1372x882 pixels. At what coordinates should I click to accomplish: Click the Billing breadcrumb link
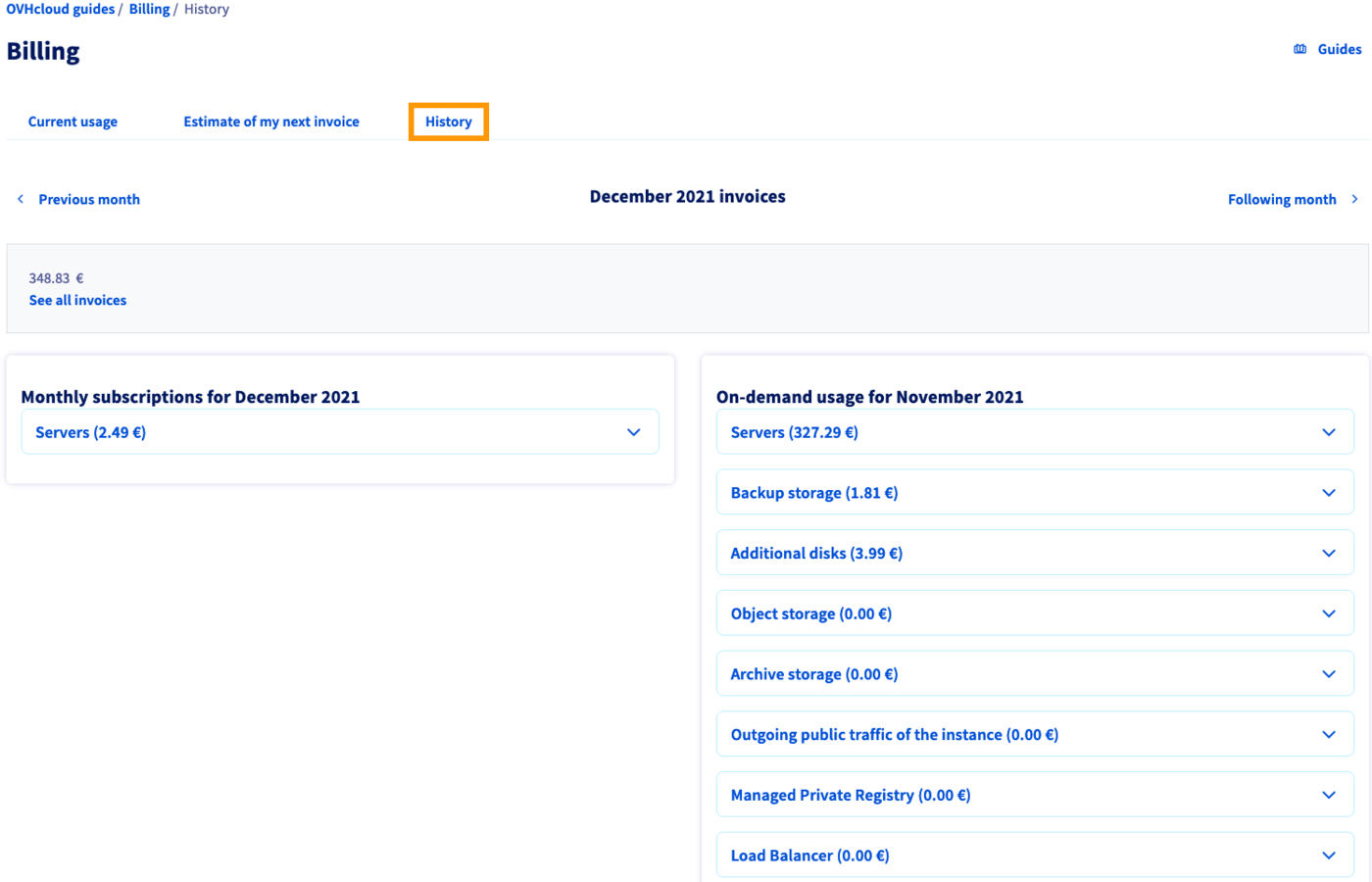point(149,9)
